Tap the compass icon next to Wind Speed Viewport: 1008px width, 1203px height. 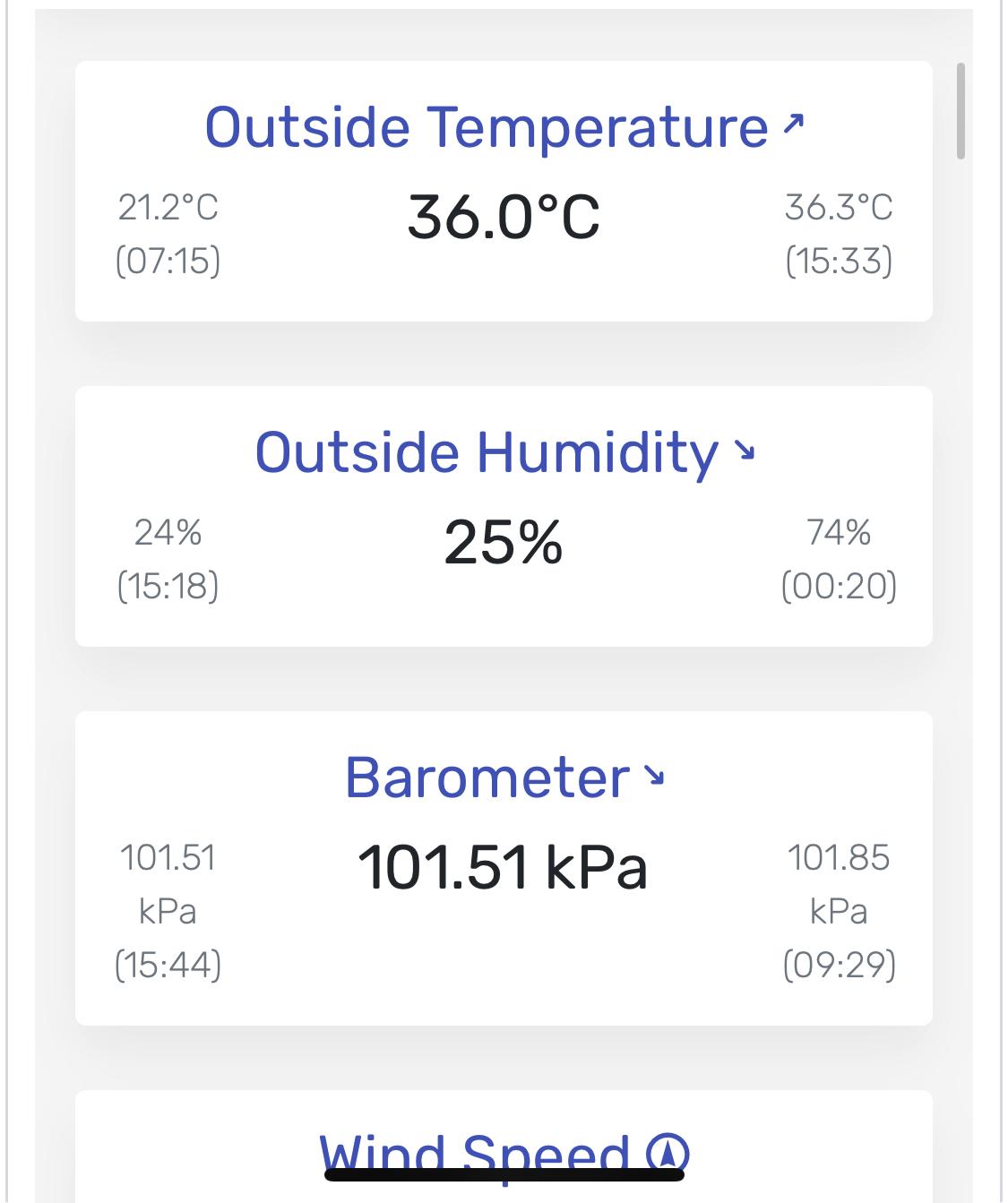click(668, 1154)
